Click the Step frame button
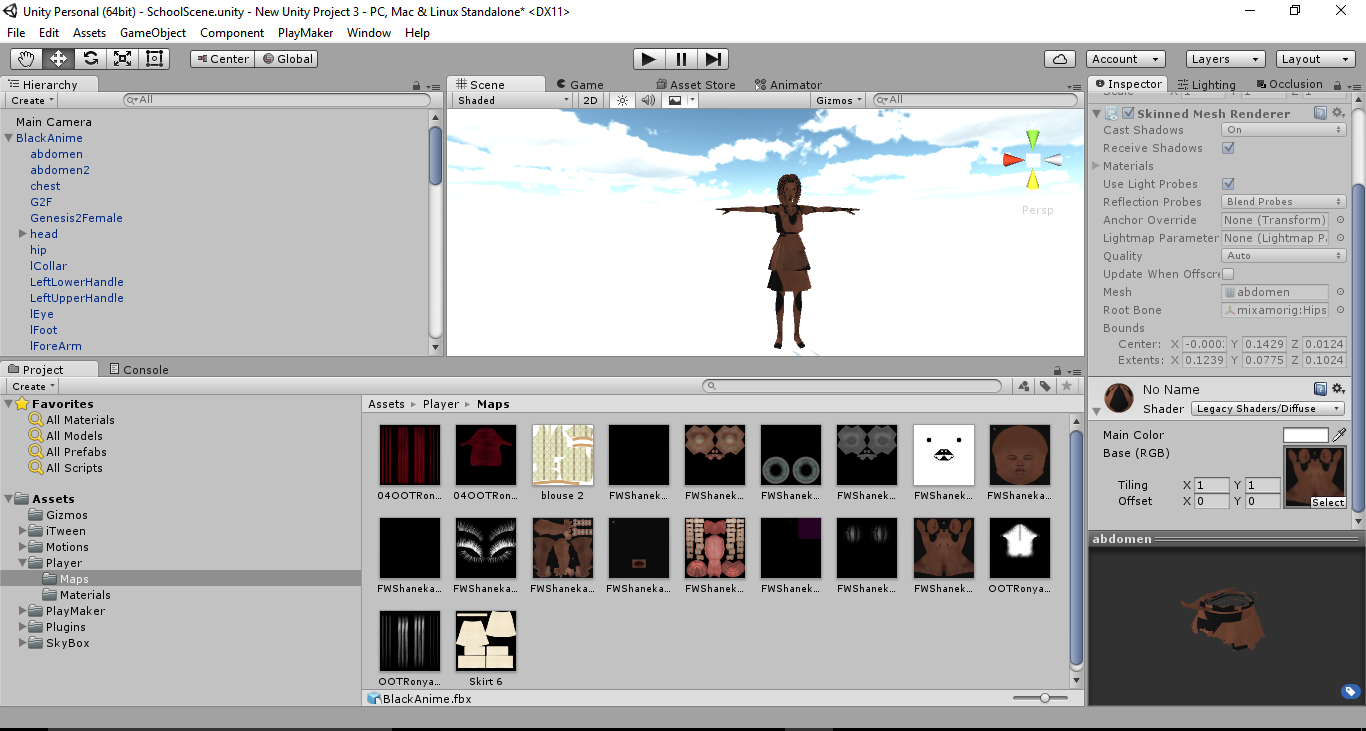 click(x=713, y=59)
